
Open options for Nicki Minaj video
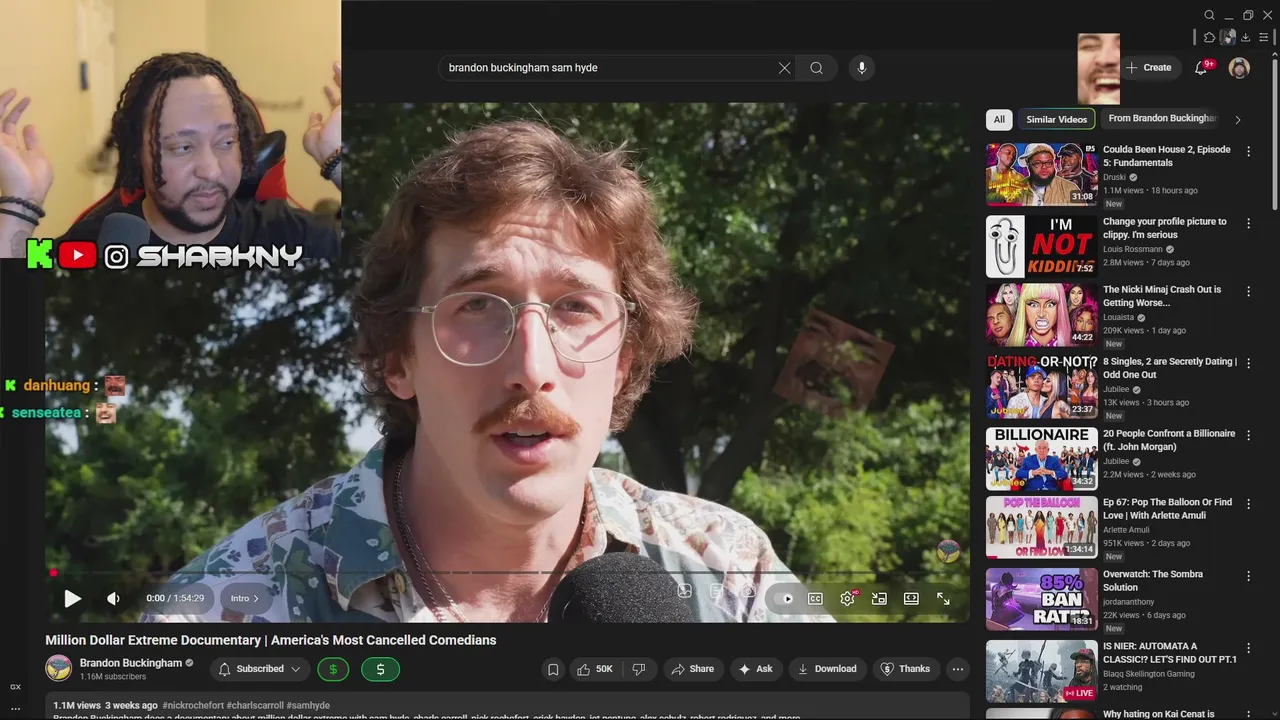1248,291
